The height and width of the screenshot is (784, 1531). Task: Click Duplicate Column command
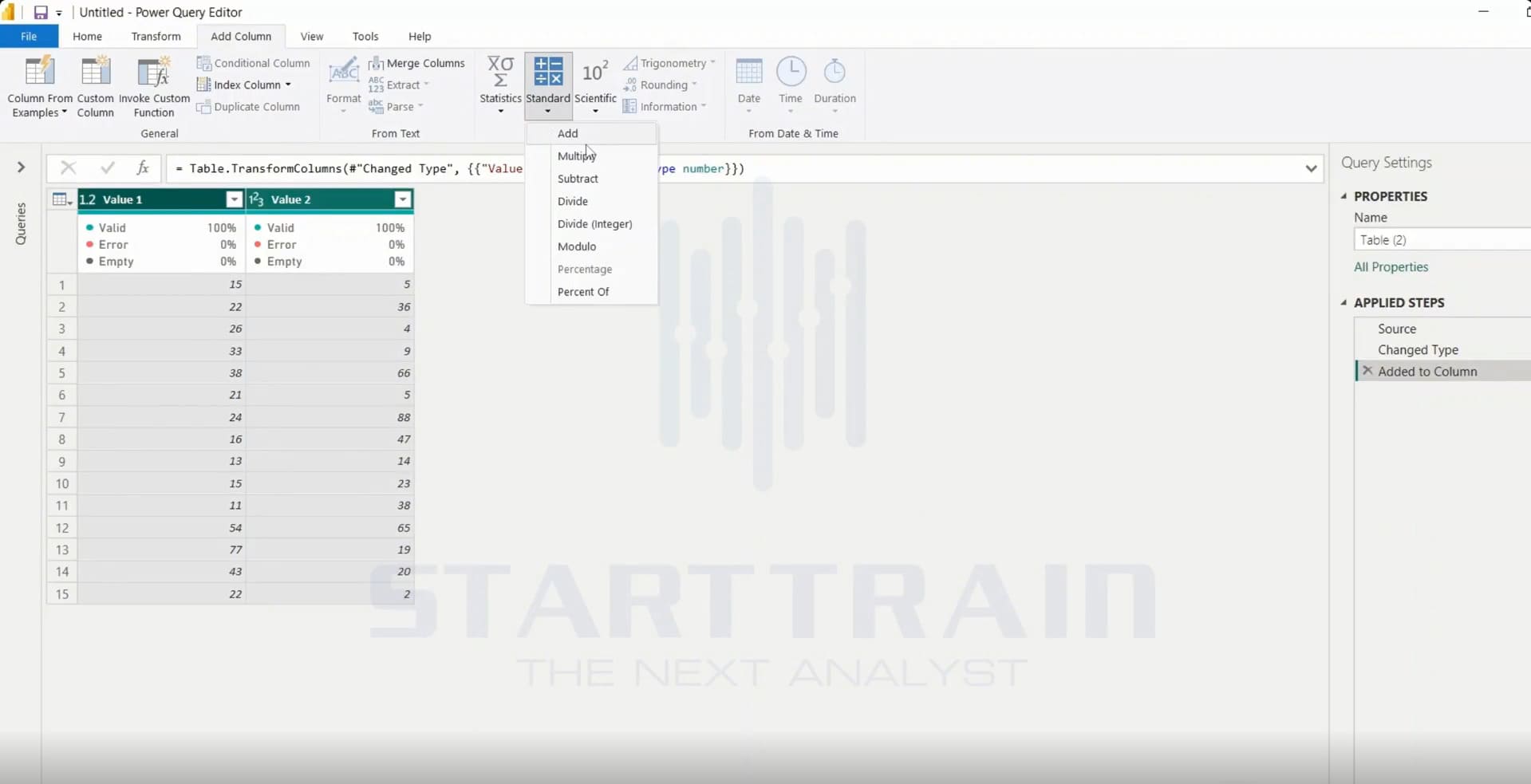point(249,107)
